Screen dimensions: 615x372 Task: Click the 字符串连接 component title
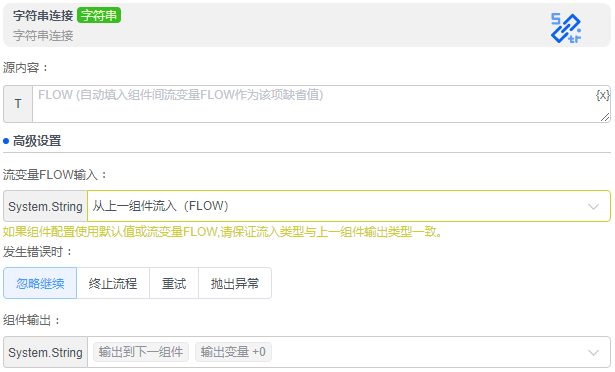point(43,16)
